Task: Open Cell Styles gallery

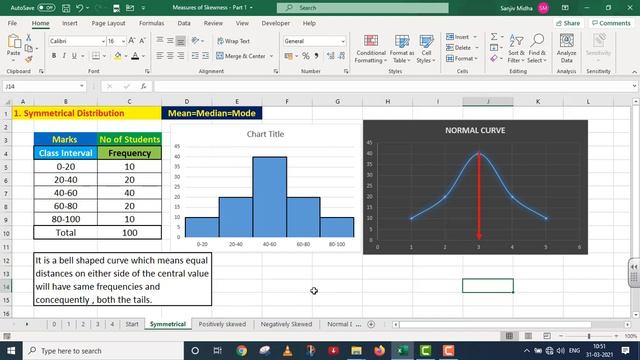Action: [426, 49]
